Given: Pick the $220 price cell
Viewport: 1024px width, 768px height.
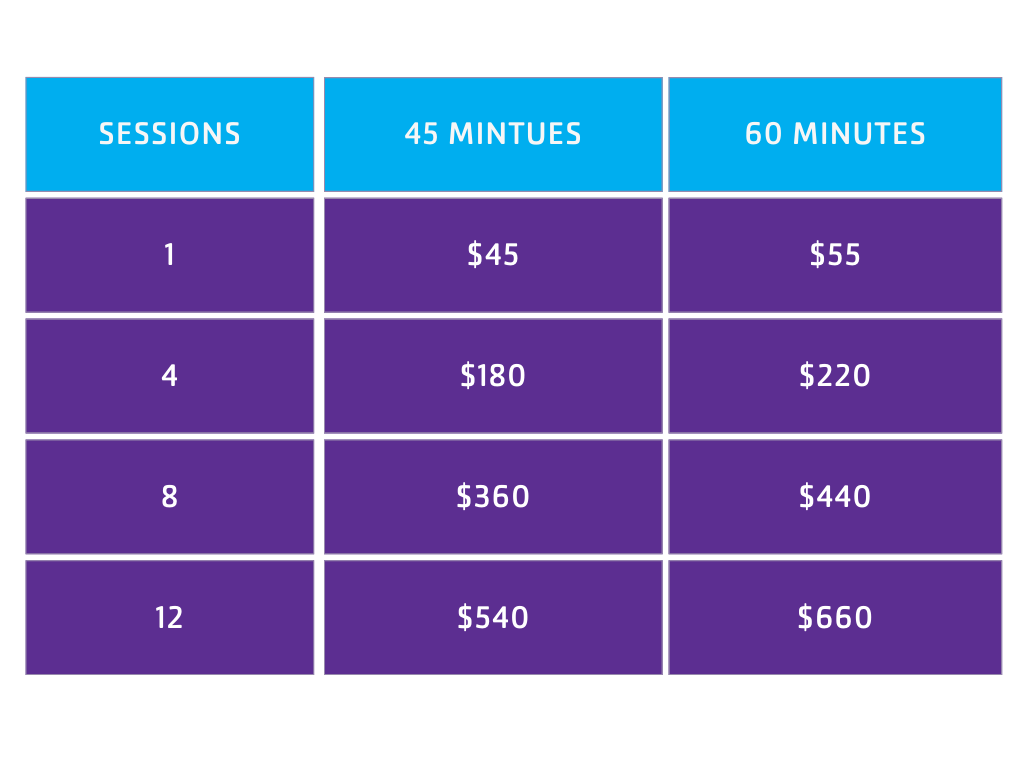Looking at the screenshot, I should 835,376.
